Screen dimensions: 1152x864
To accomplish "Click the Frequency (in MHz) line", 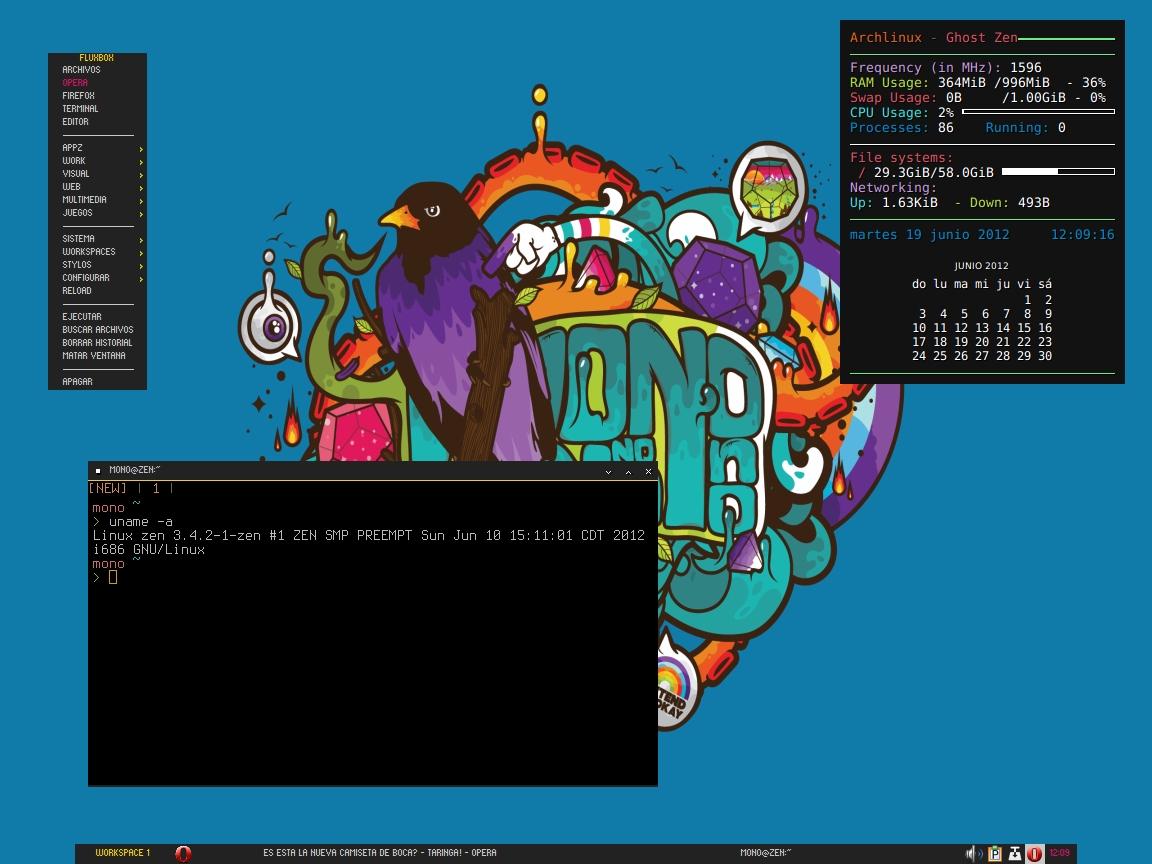I will click(946, 67).
